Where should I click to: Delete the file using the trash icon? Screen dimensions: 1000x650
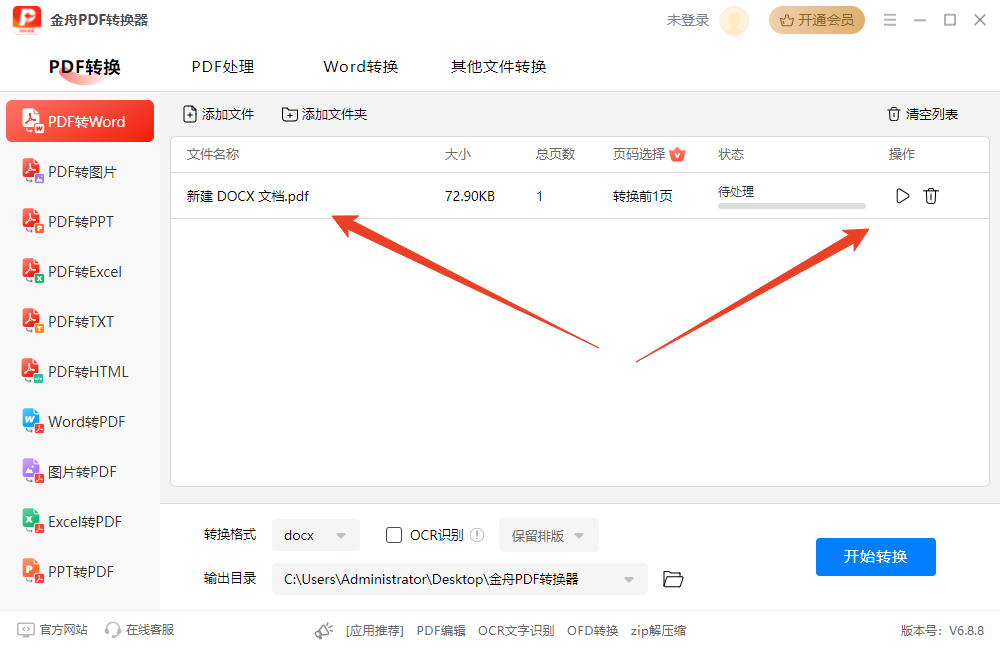pyautogui.click(x=931, y=196)
